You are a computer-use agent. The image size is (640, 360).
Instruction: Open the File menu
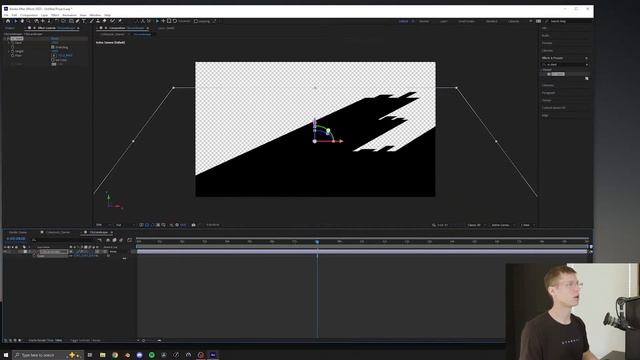6,15
